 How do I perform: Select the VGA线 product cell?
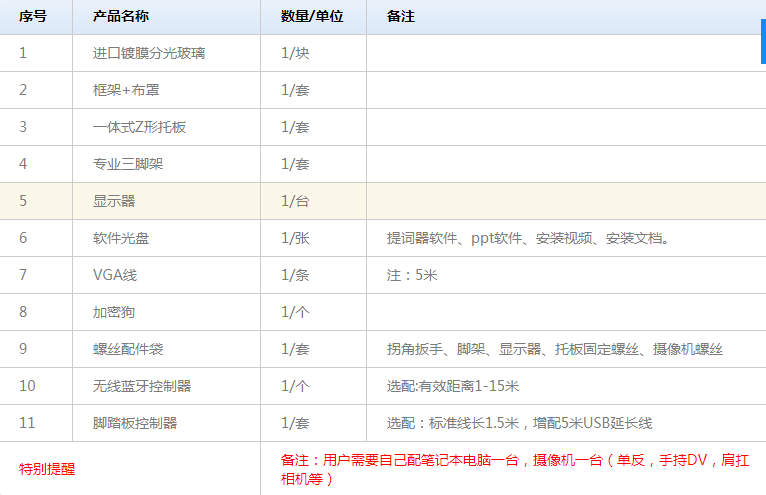tap(114, 275)
